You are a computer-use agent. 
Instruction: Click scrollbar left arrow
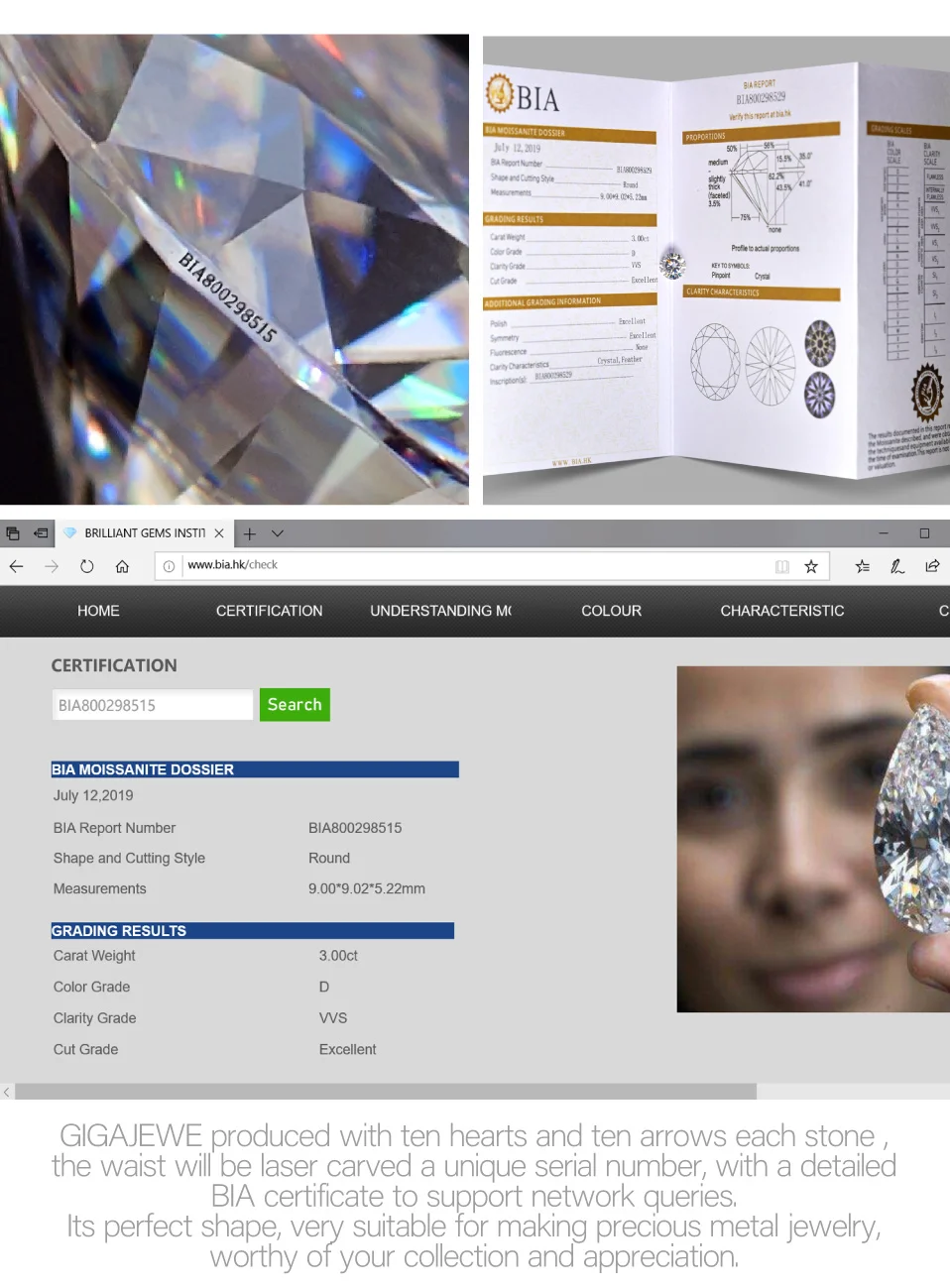pos(7,1092)
